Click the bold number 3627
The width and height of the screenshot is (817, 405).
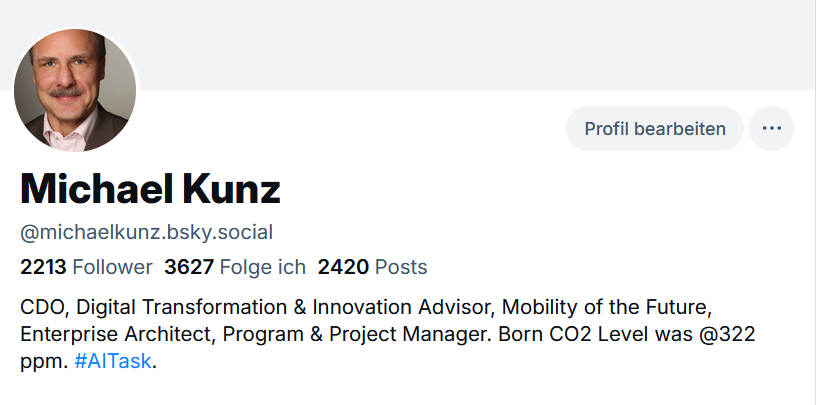(x=188, y=267)
